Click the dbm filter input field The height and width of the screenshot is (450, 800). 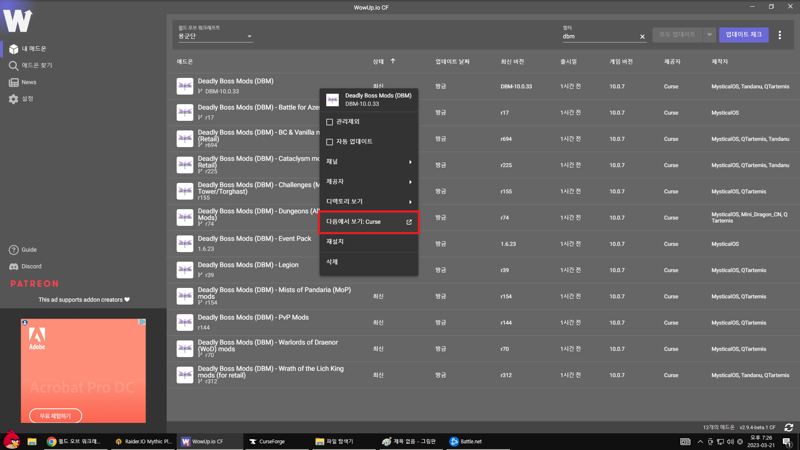599,37
